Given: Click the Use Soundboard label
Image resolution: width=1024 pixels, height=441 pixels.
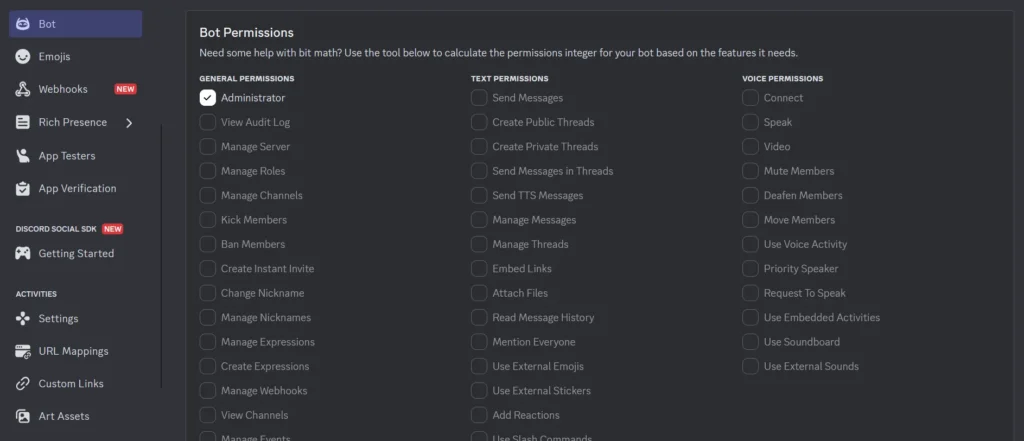Looking at the screenshot, I should pyautogui.click(x=802, y=342).
